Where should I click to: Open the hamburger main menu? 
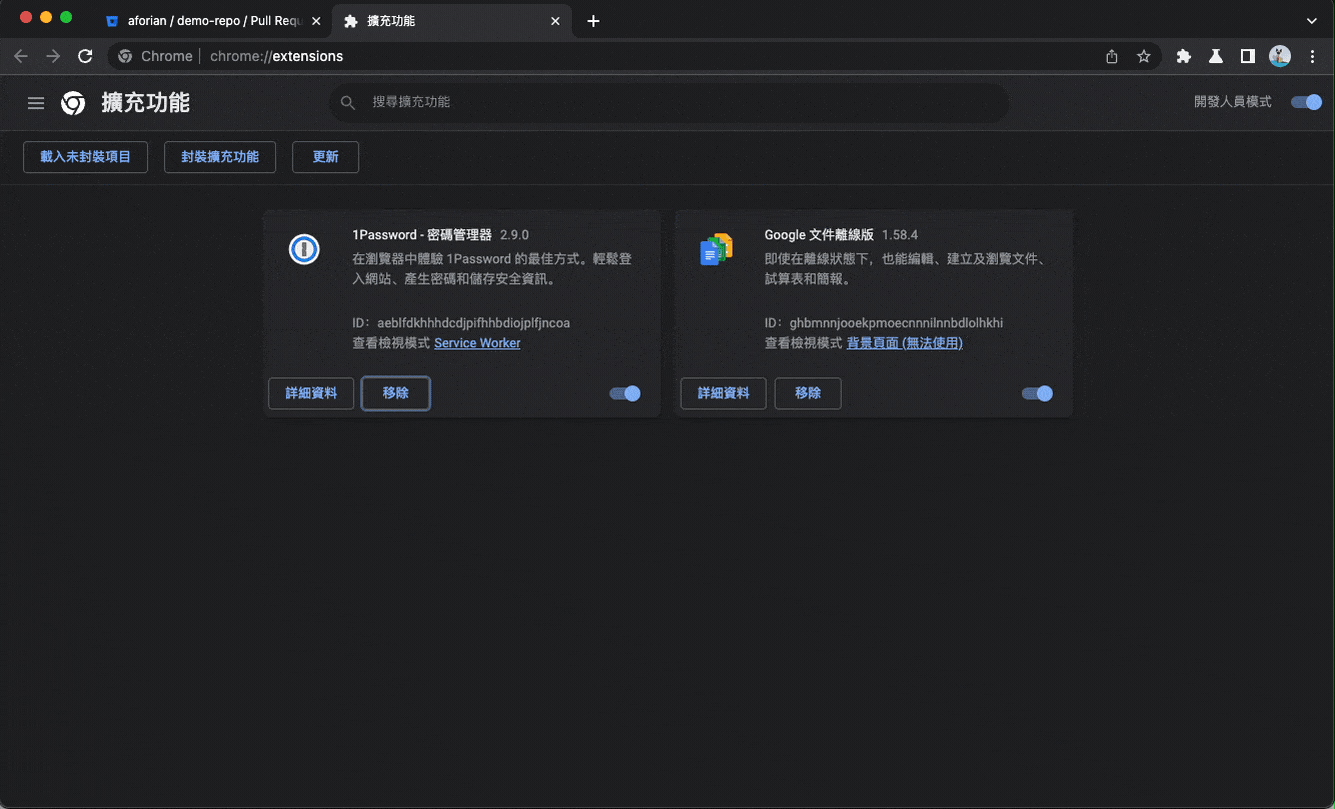[36, 103]
